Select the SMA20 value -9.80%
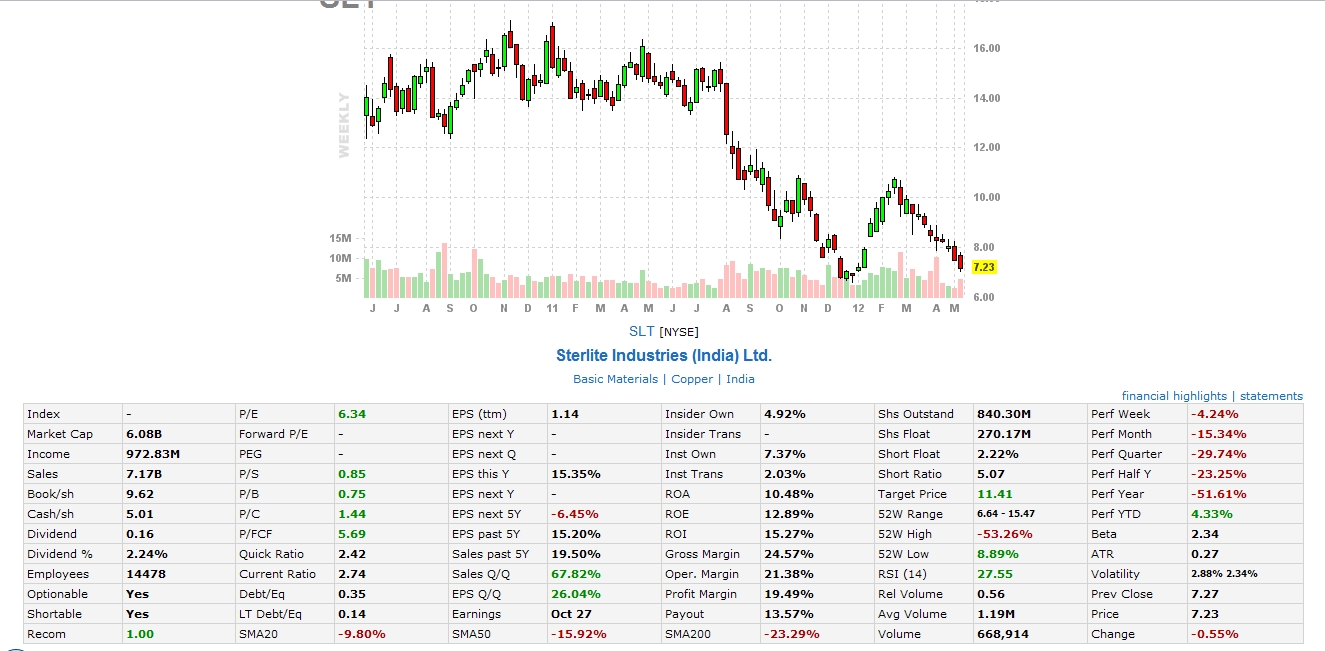The height and width of the screenshot is (651, 1325). [x=362, y=634]
